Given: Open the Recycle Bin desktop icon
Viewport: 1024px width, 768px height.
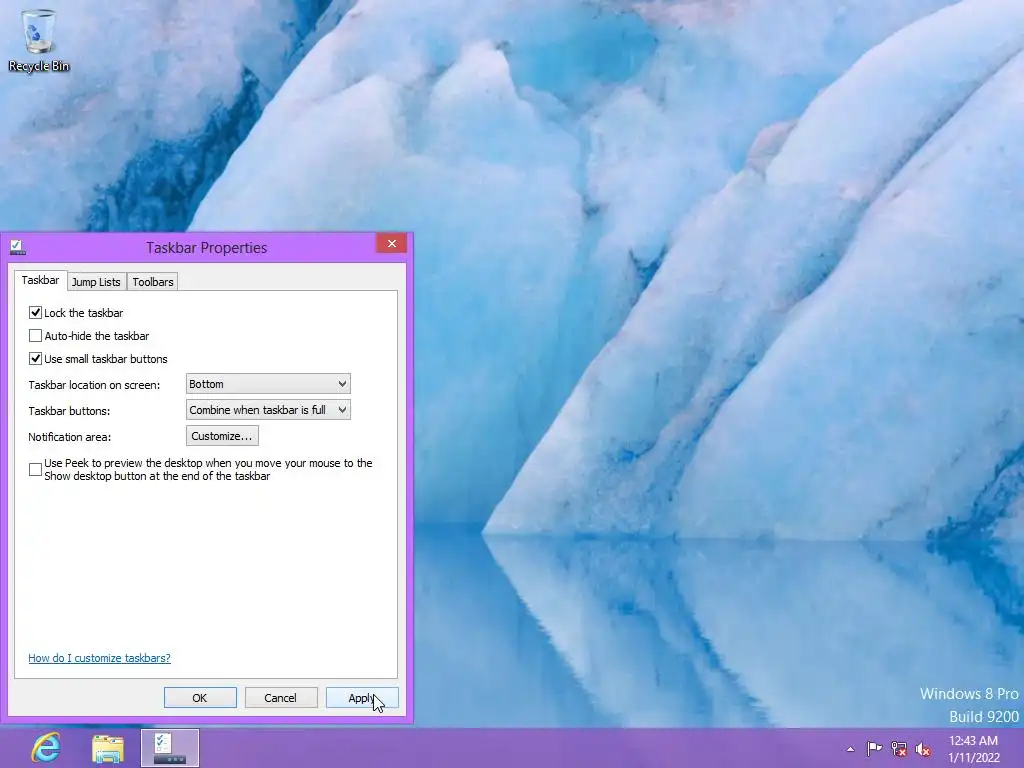Looking at the screenshot, I should (x=39, y=40).
